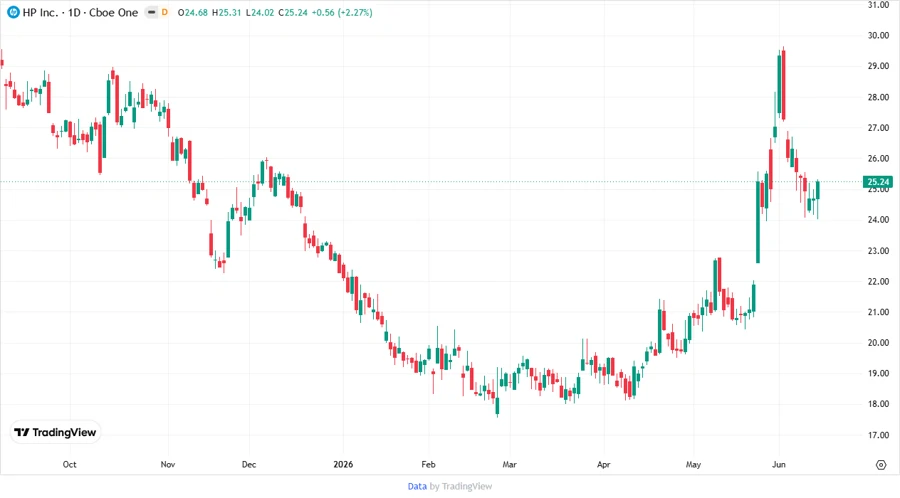Image resolution: width=900 pixels, height=498 pixels.
Task: Click the 18.00 price axis label
Action: pos(878,404)
